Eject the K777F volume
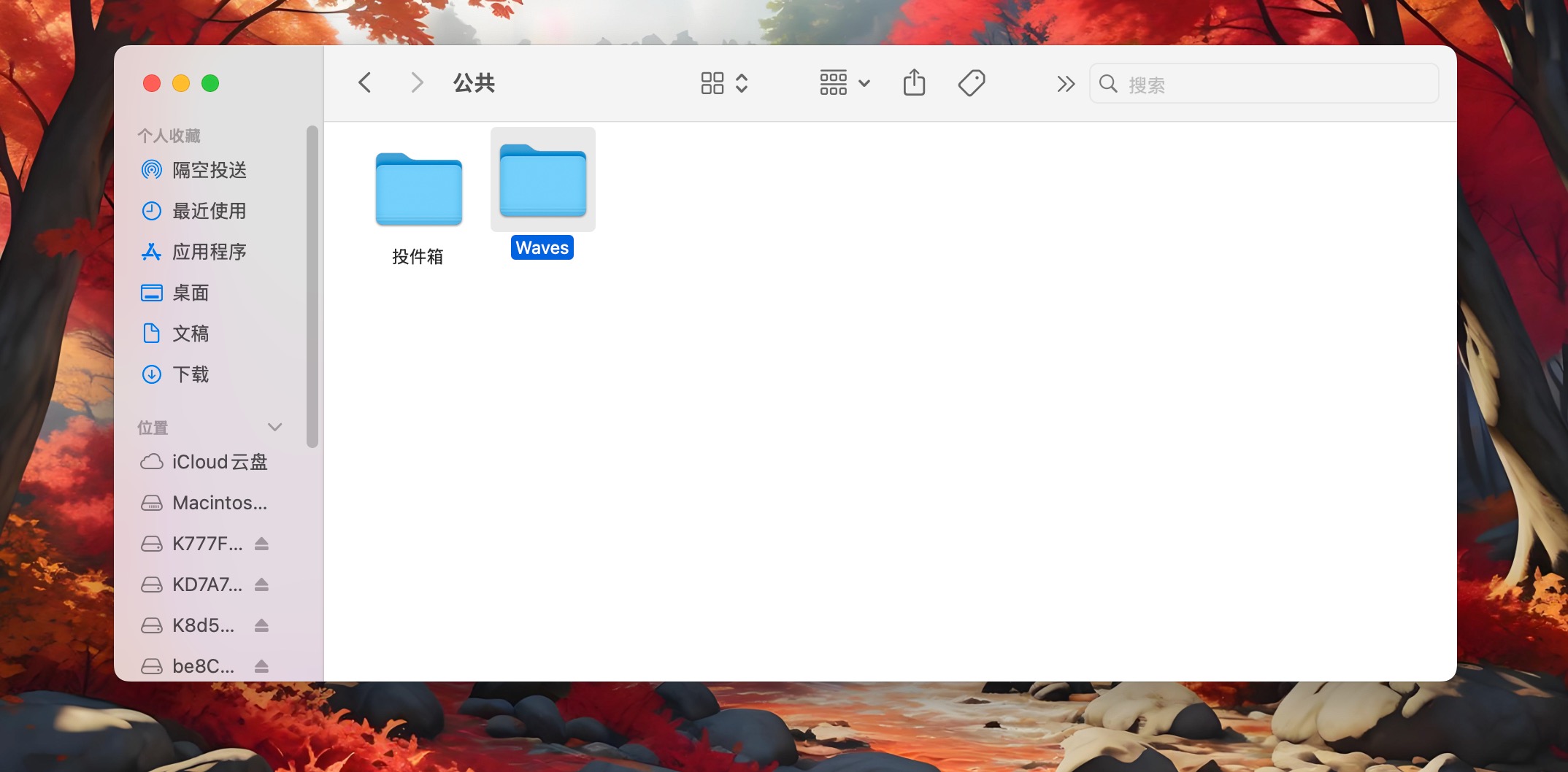 pos(262,544)
